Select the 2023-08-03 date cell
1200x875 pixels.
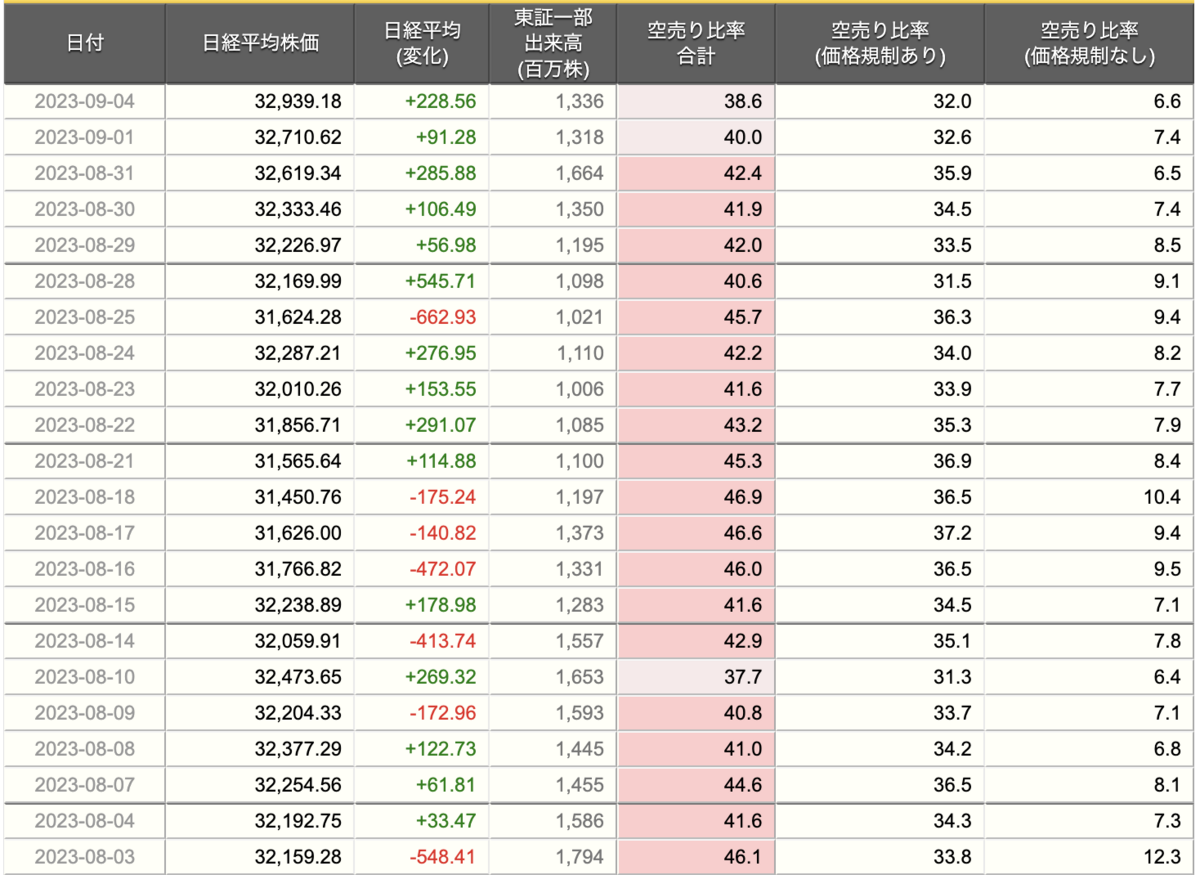click(x=84, y=857)
